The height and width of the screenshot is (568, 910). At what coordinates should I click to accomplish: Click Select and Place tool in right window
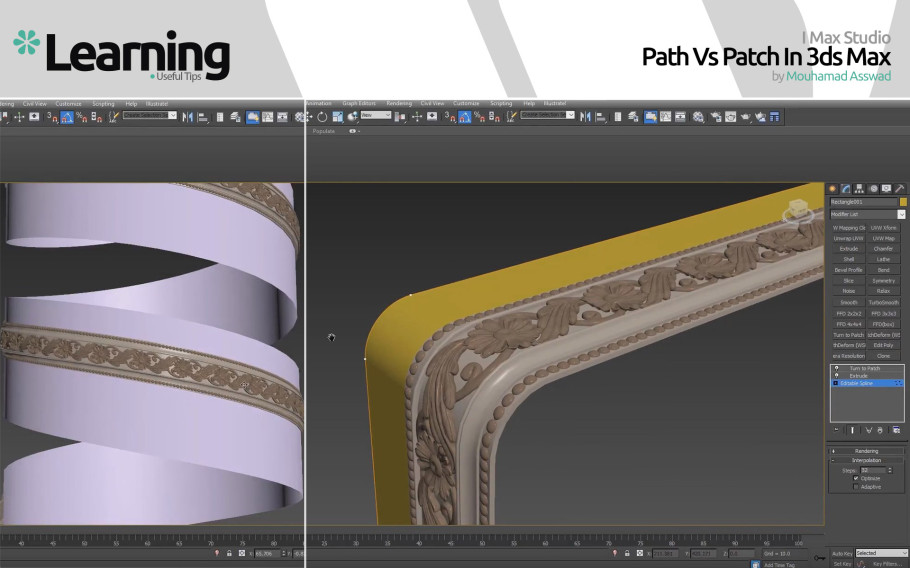pos(353,117)
